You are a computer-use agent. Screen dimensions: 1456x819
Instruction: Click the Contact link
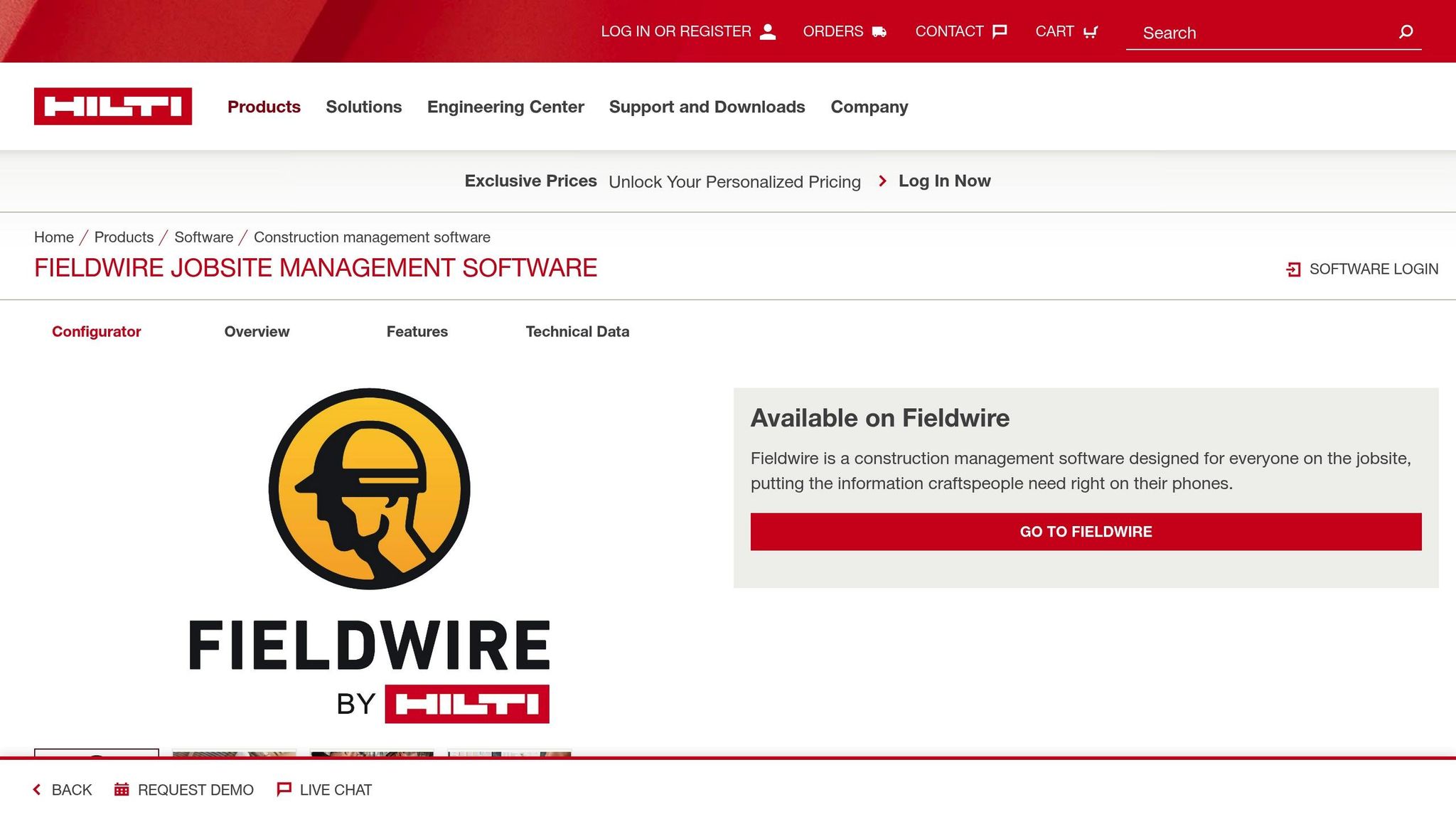961,31
